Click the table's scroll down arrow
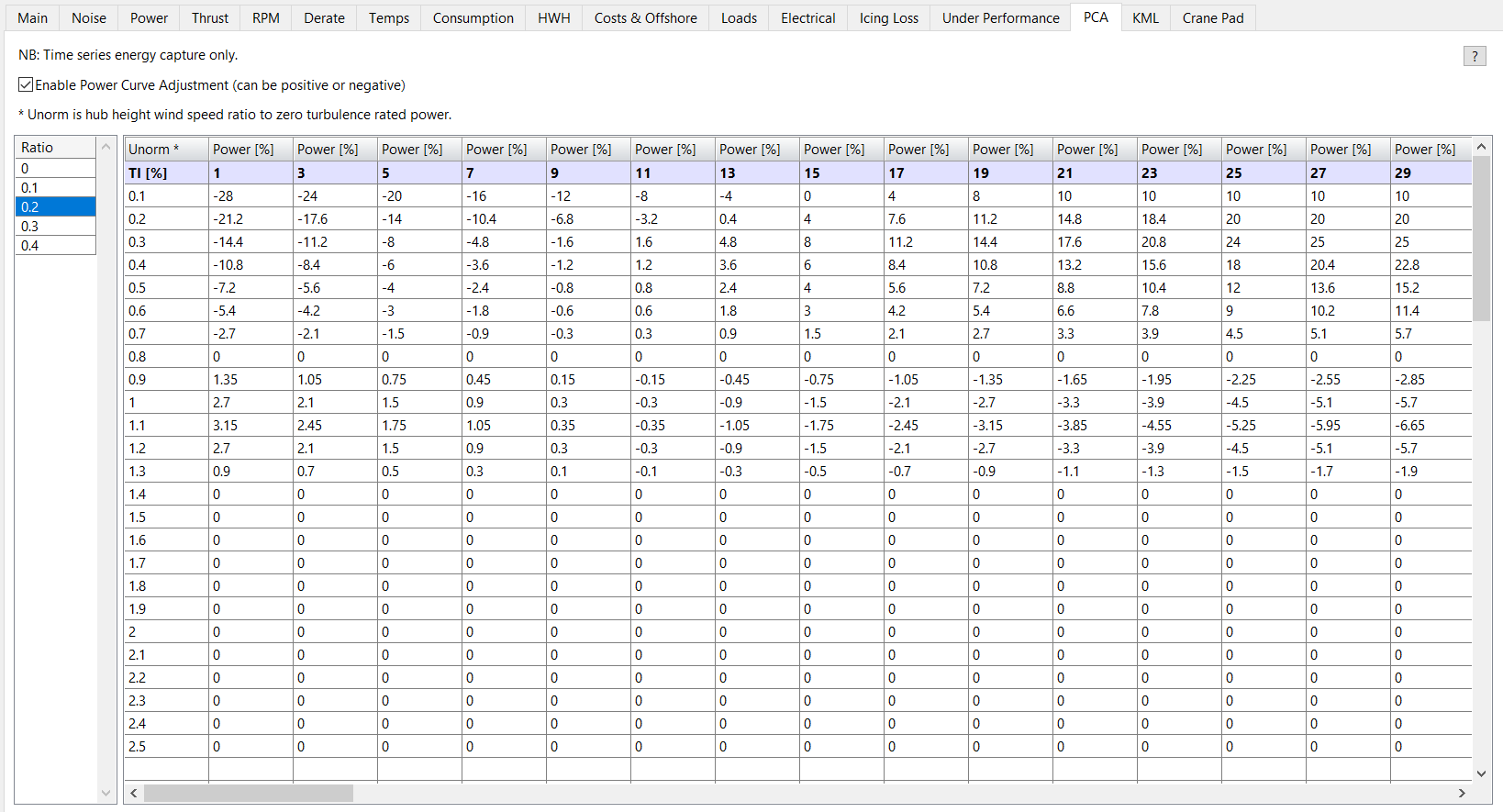The width and height of the screenshot is (1503, 812). (x=1481, y=773)
